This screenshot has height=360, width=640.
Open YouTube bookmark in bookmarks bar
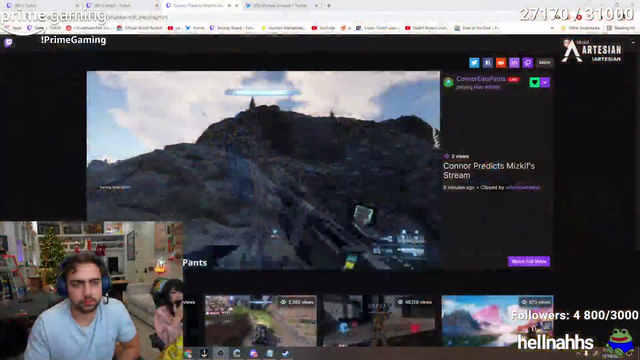tap(323, 28)
